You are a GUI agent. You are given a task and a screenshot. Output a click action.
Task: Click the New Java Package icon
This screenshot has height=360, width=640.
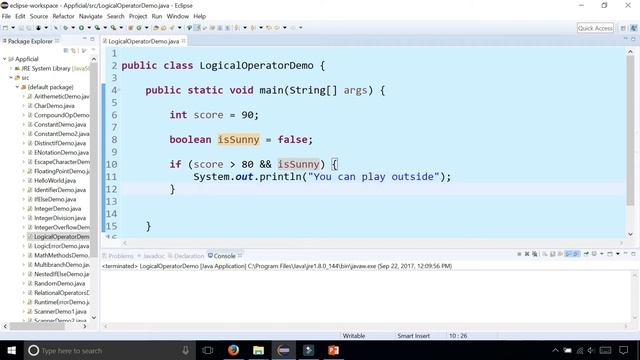pyautogui.click(x=131, y=28)
